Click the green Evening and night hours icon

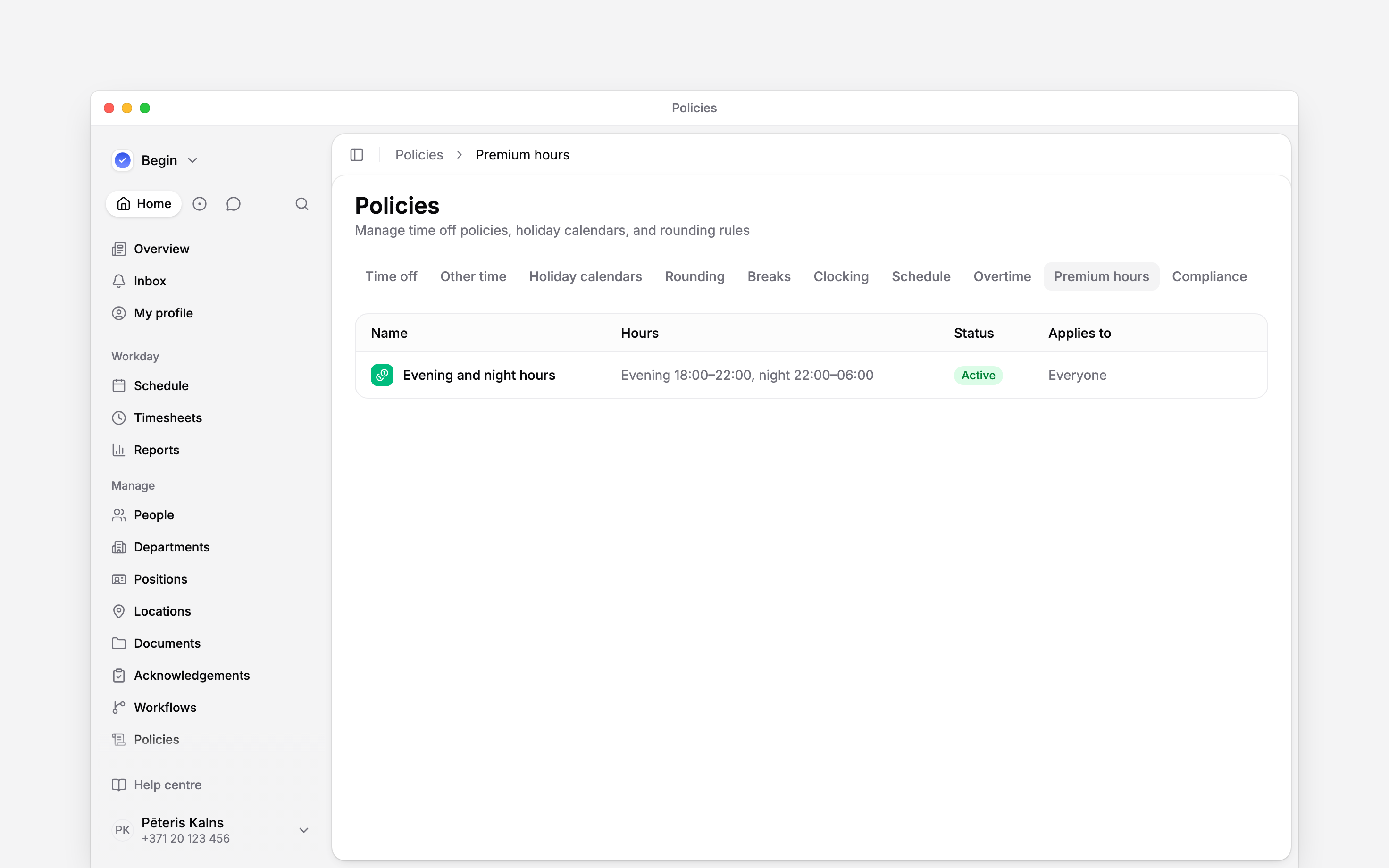pyautogui.click(x=382, y=375)
